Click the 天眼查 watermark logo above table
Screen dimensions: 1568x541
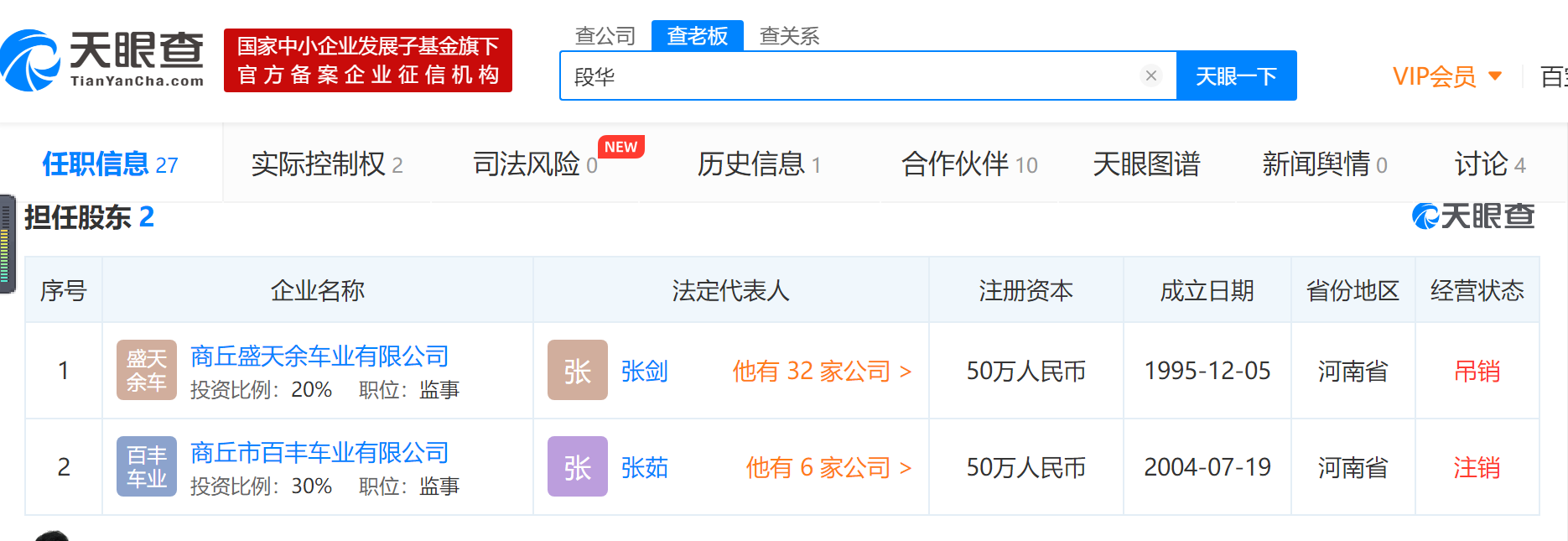pos(1473,216)
